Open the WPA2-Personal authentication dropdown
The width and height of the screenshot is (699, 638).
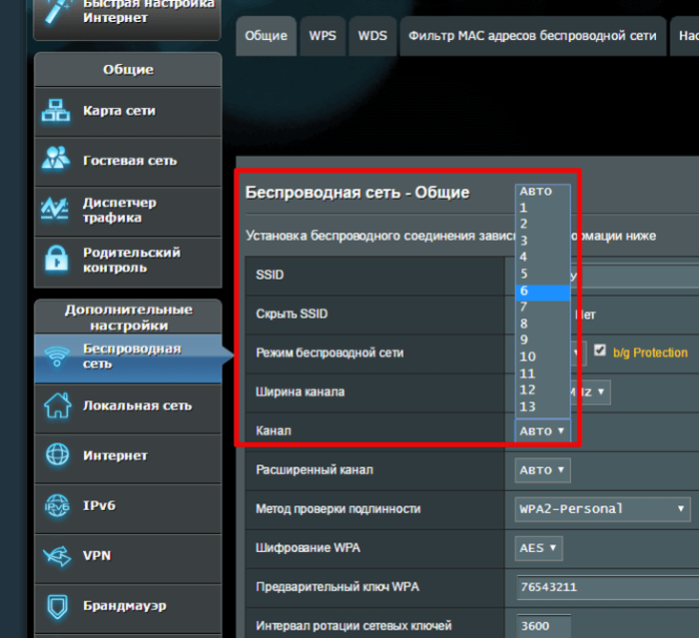click(602, 509)
